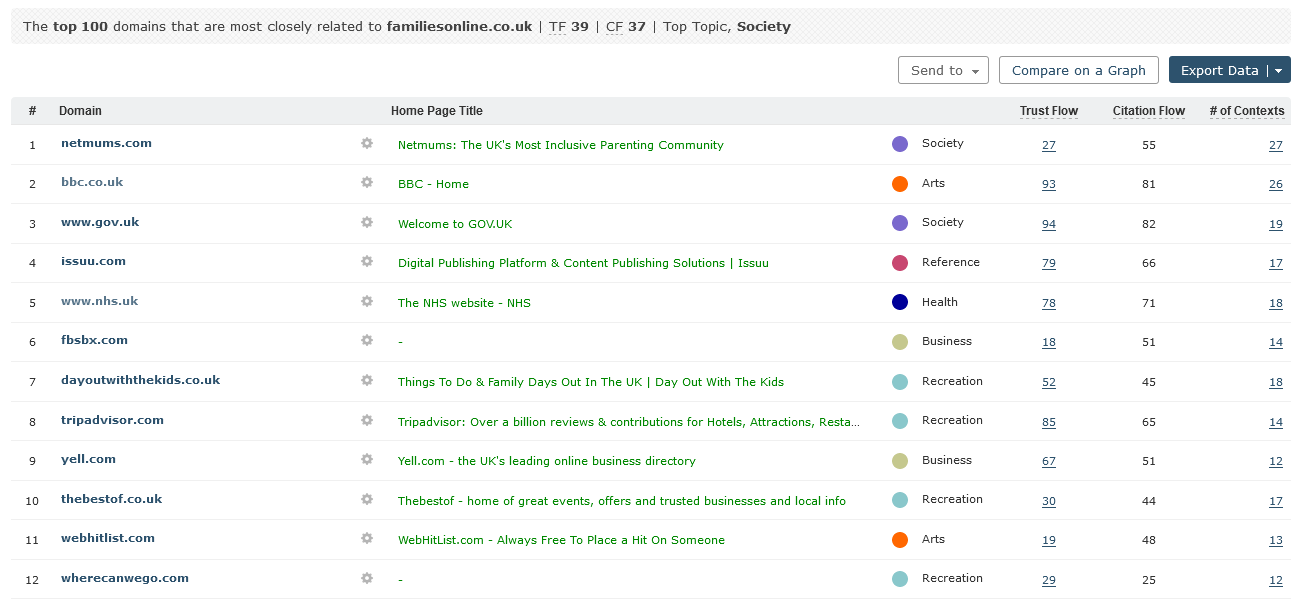Open gear options for fbsbx.com

(x=367, y=340)
